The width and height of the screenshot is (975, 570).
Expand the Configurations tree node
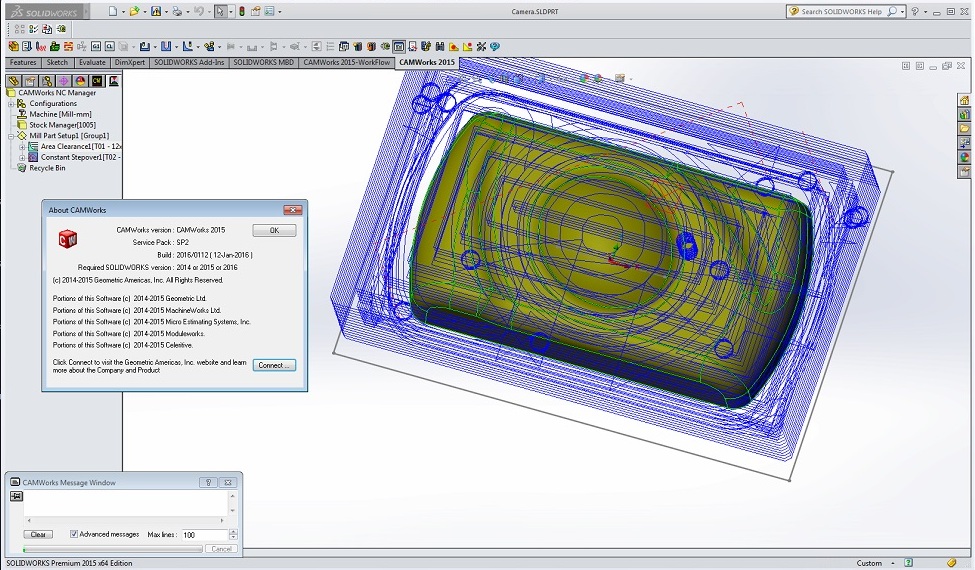(x=11, y=104)
